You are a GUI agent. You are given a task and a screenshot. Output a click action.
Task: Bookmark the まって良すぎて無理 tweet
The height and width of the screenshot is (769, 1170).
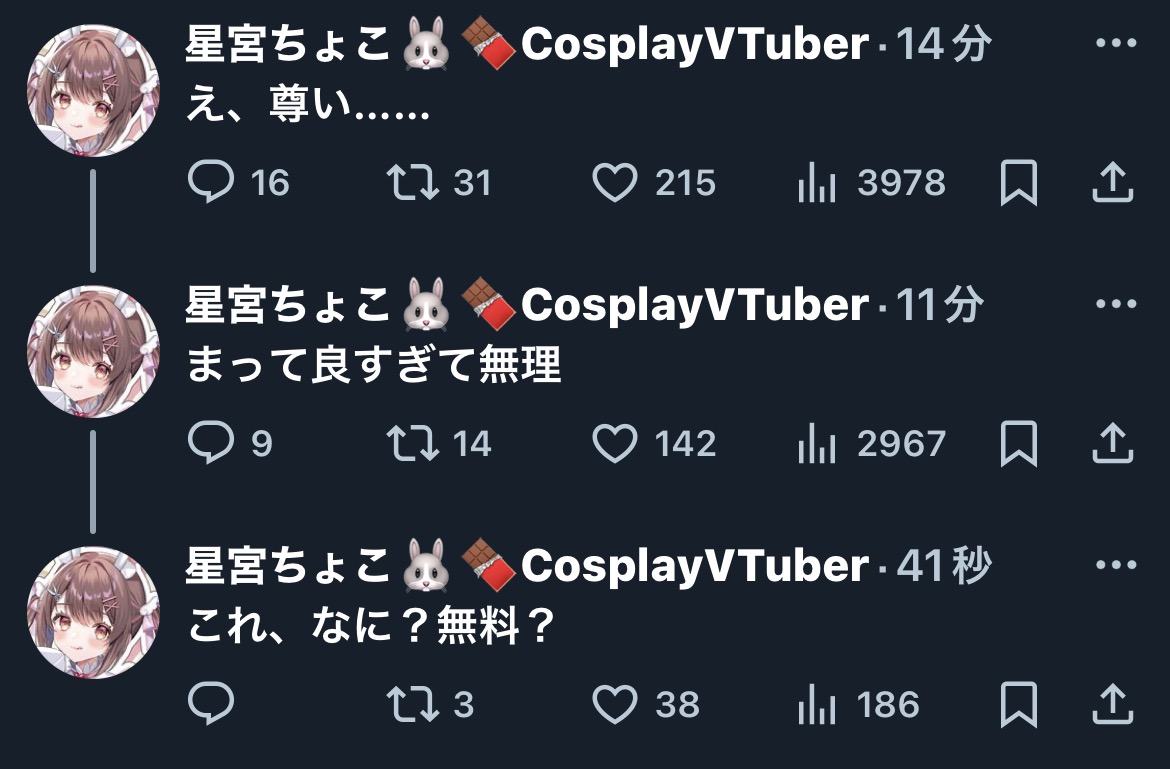click(x=1019, y=443)
